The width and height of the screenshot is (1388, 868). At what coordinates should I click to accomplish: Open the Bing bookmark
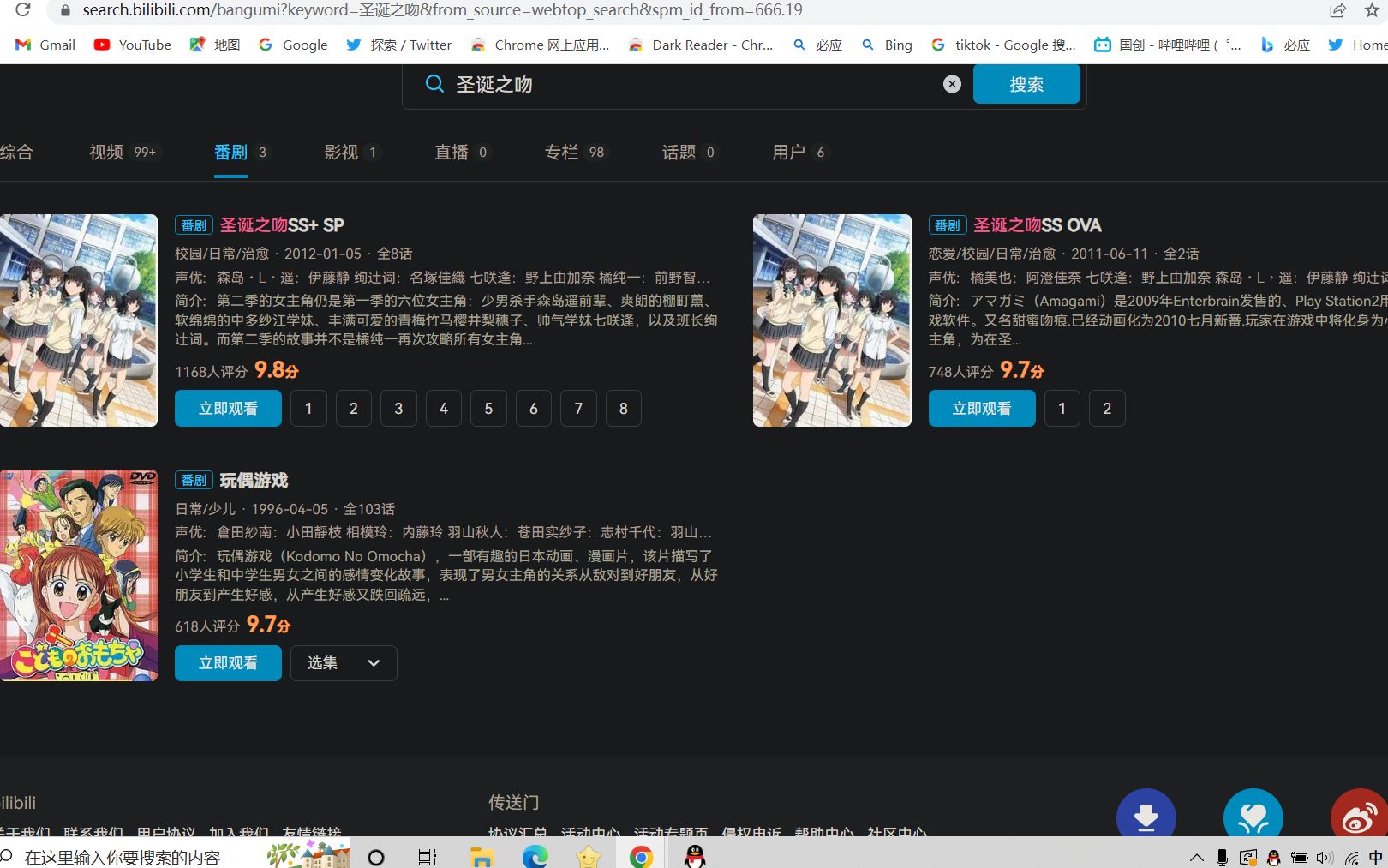(x=887, y=45)
